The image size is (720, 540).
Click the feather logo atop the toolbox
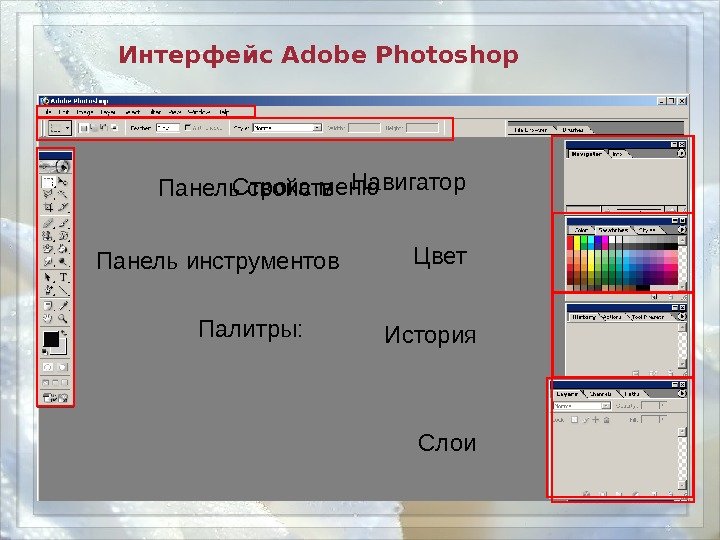tap(55, 167)
